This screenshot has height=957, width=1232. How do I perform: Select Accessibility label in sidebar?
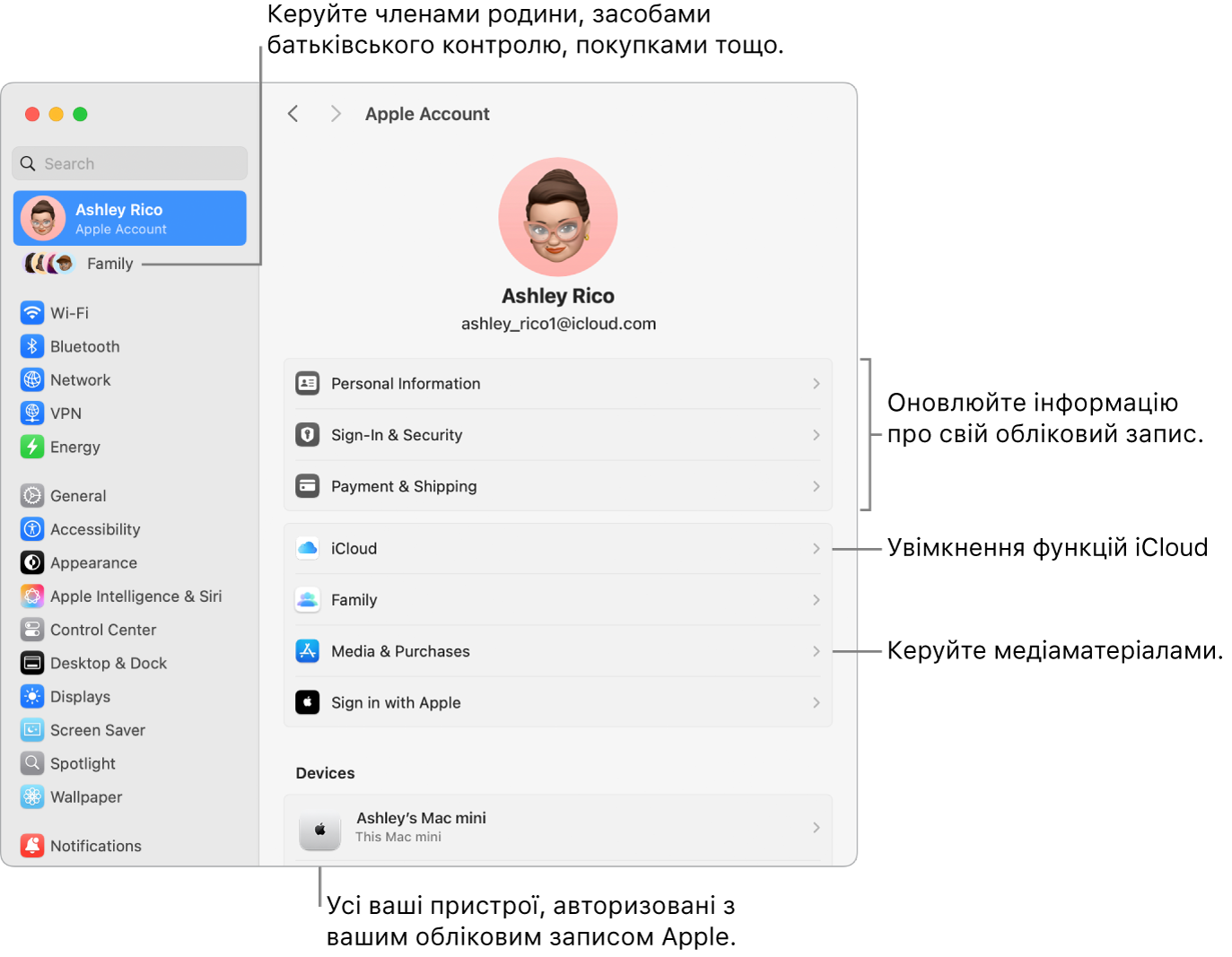[x=95, y=530]
